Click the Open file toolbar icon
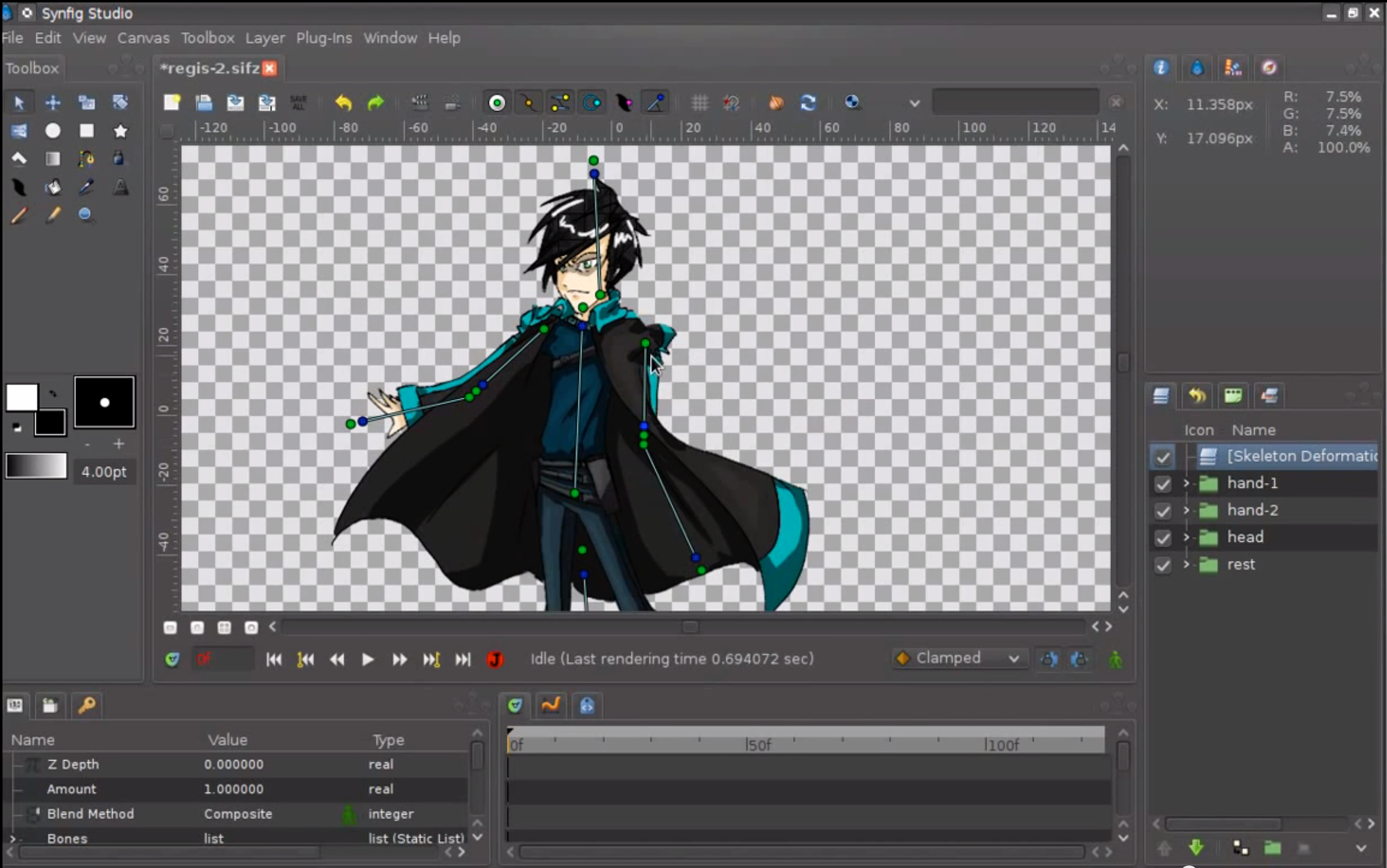The width and height of the screenshot is (1387, 868). [x=204, y=102]
